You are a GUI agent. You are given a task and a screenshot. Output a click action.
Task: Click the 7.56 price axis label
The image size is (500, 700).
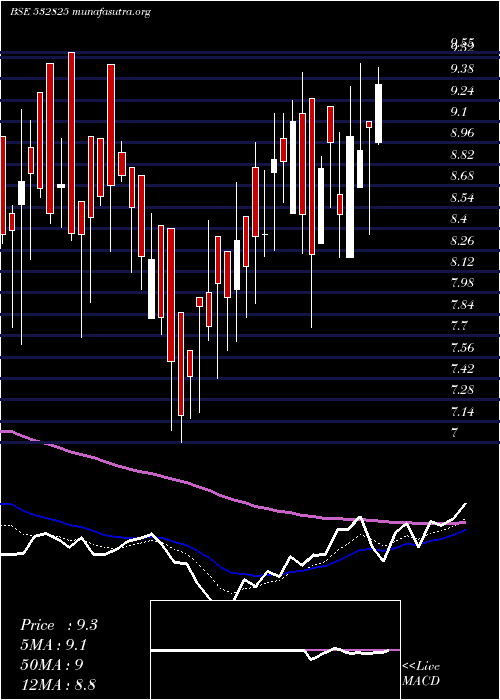click(462, 347)
